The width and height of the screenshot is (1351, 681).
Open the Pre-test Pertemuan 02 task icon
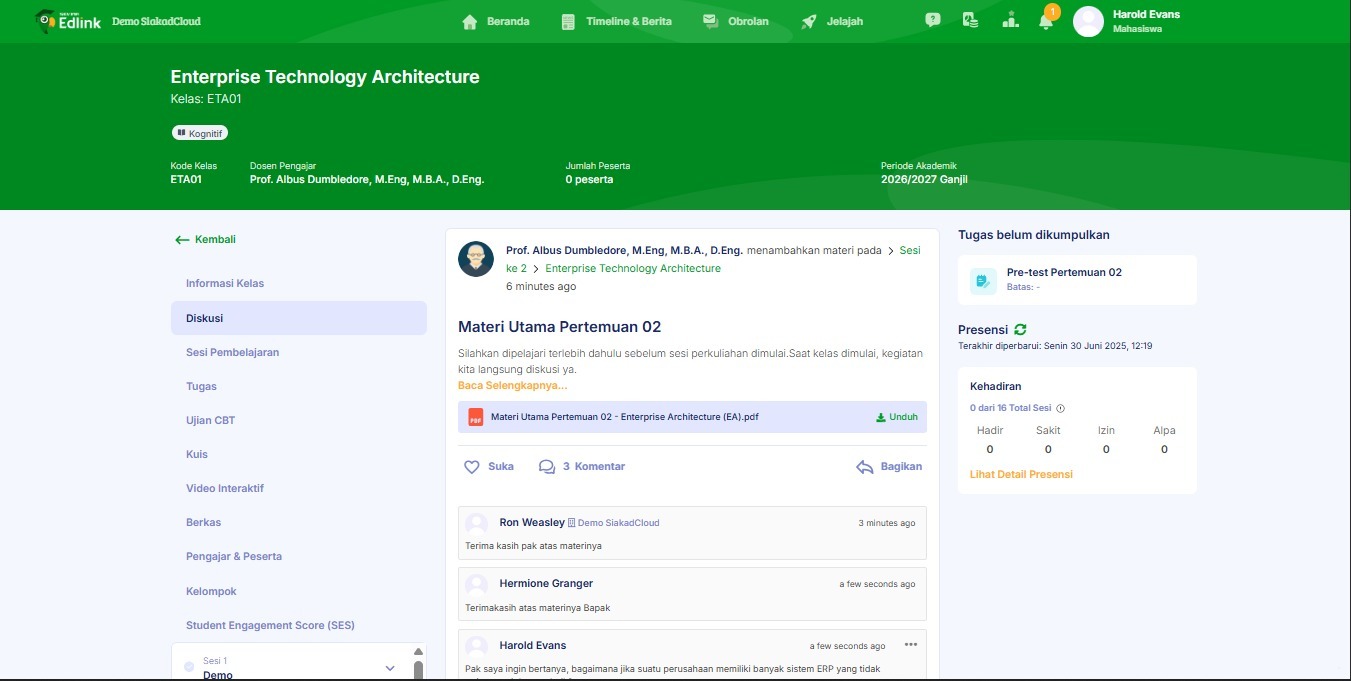pyautogui.click(x=983, y=281)
